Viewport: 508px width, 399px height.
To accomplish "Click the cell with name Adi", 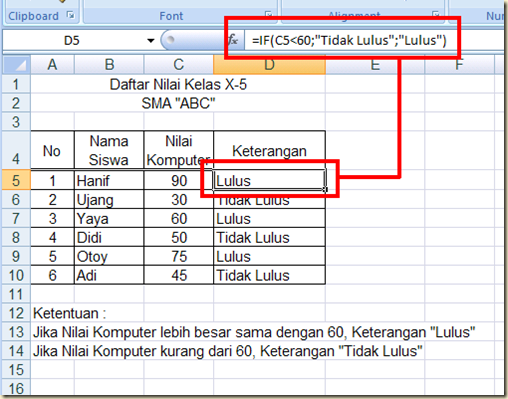I will pos(109,275).
